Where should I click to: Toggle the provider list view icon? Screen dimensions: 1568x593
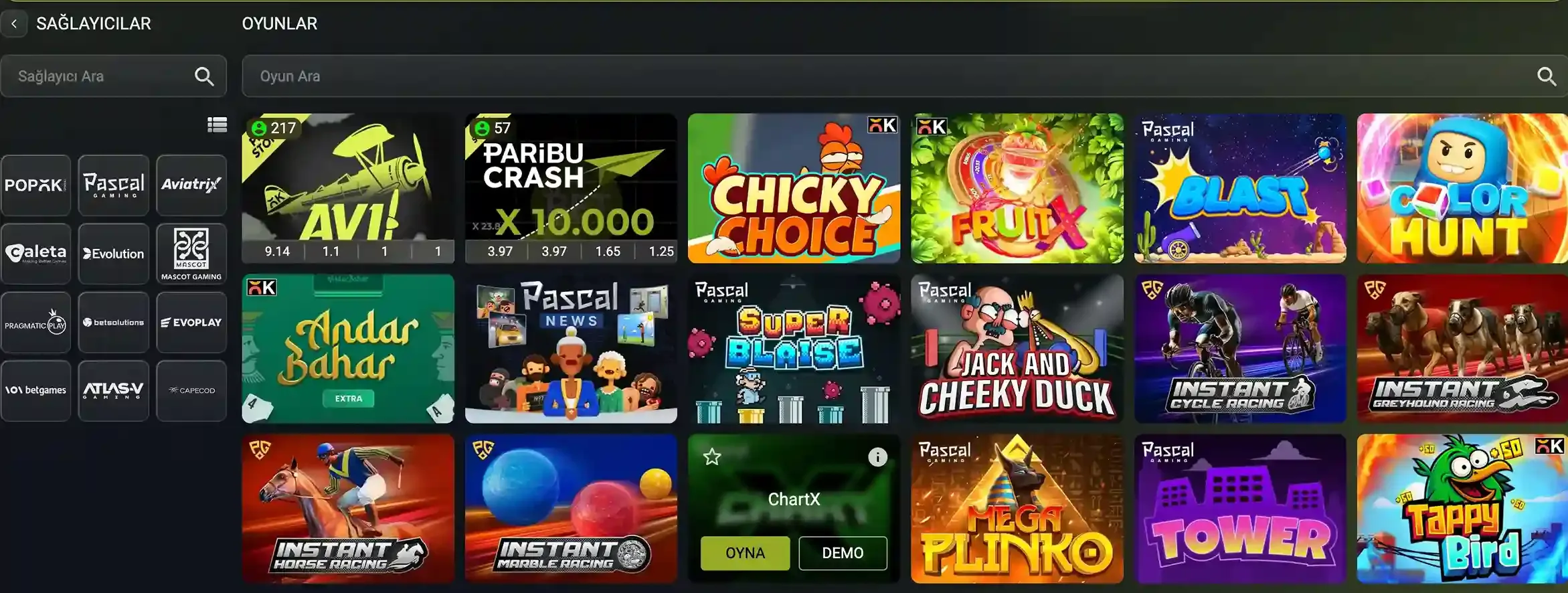pyautogui.click(x=217, y=125)
